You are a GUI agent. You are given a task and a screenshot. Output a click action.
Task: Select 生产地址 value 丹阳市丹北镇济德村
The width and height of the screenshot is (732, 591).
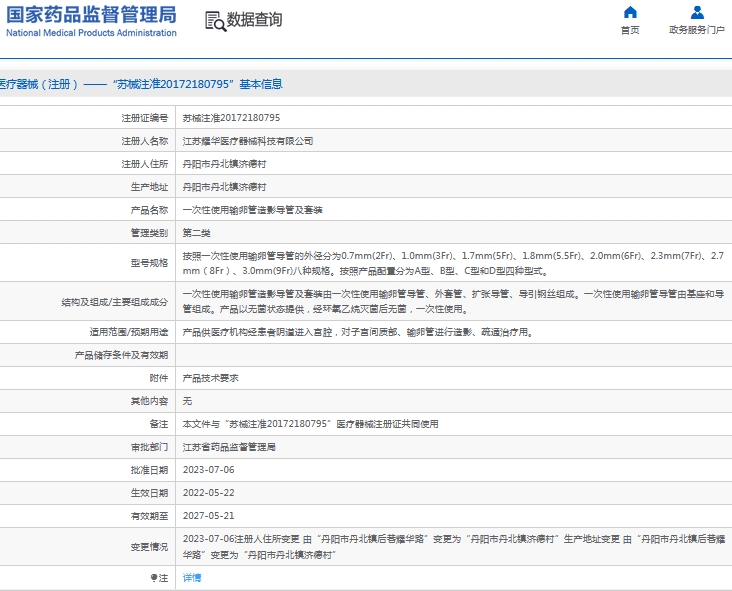pos(225,187)
